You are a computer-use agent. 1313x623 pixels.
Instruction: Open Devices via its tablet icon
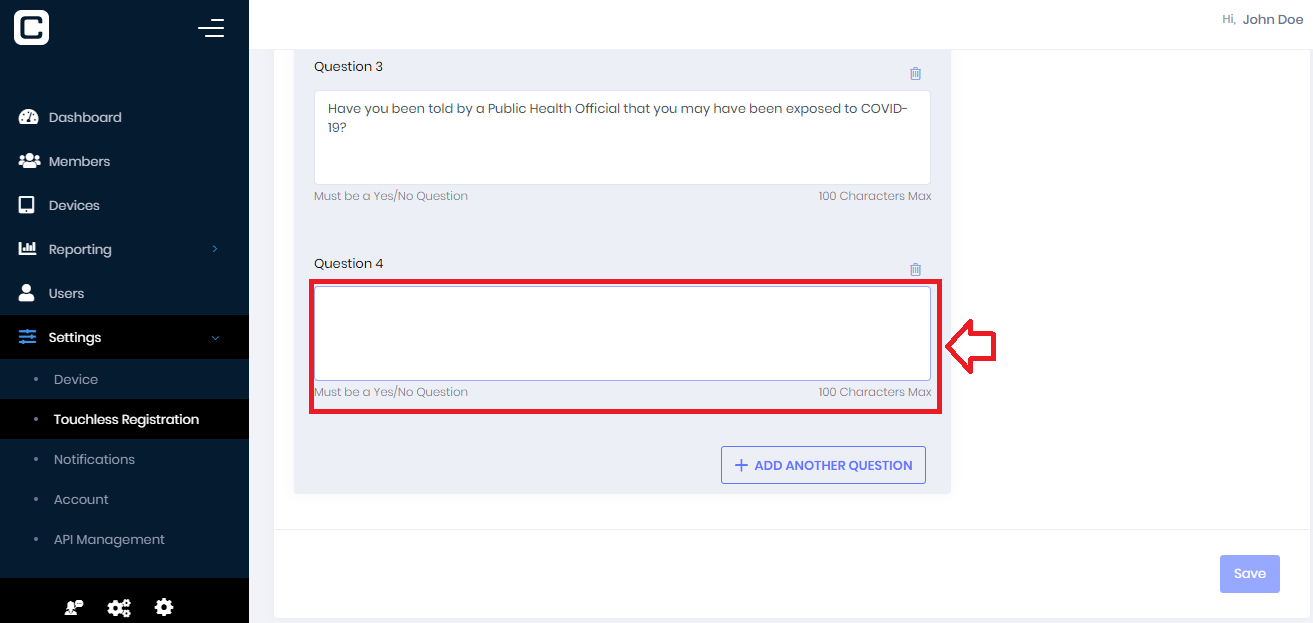tap(27, 205)
